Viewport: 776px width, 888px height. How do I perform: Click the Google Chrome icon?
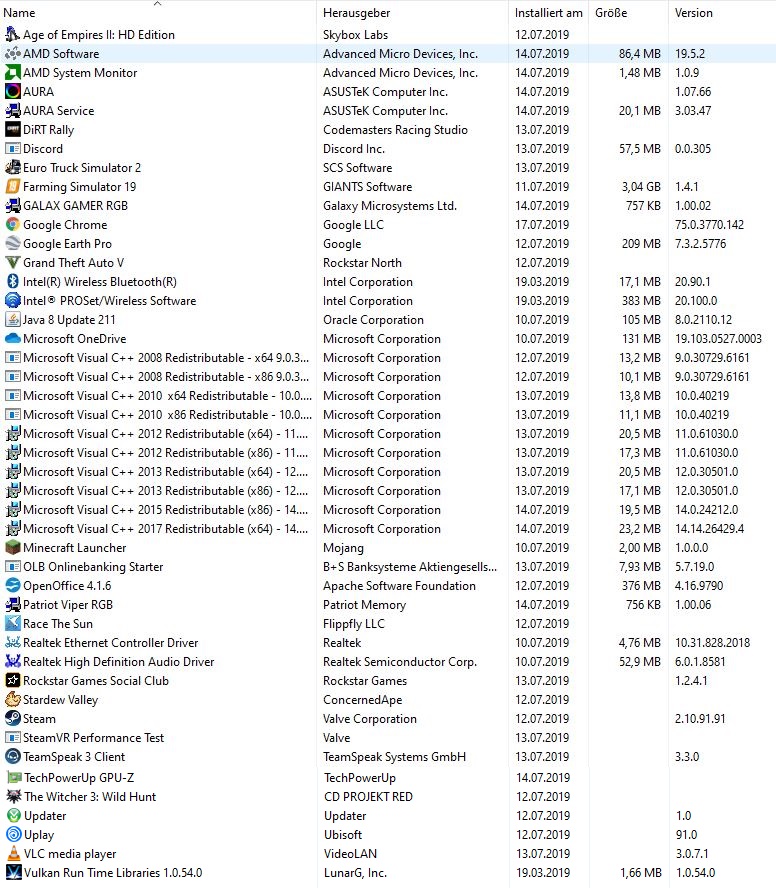point(12,225)
